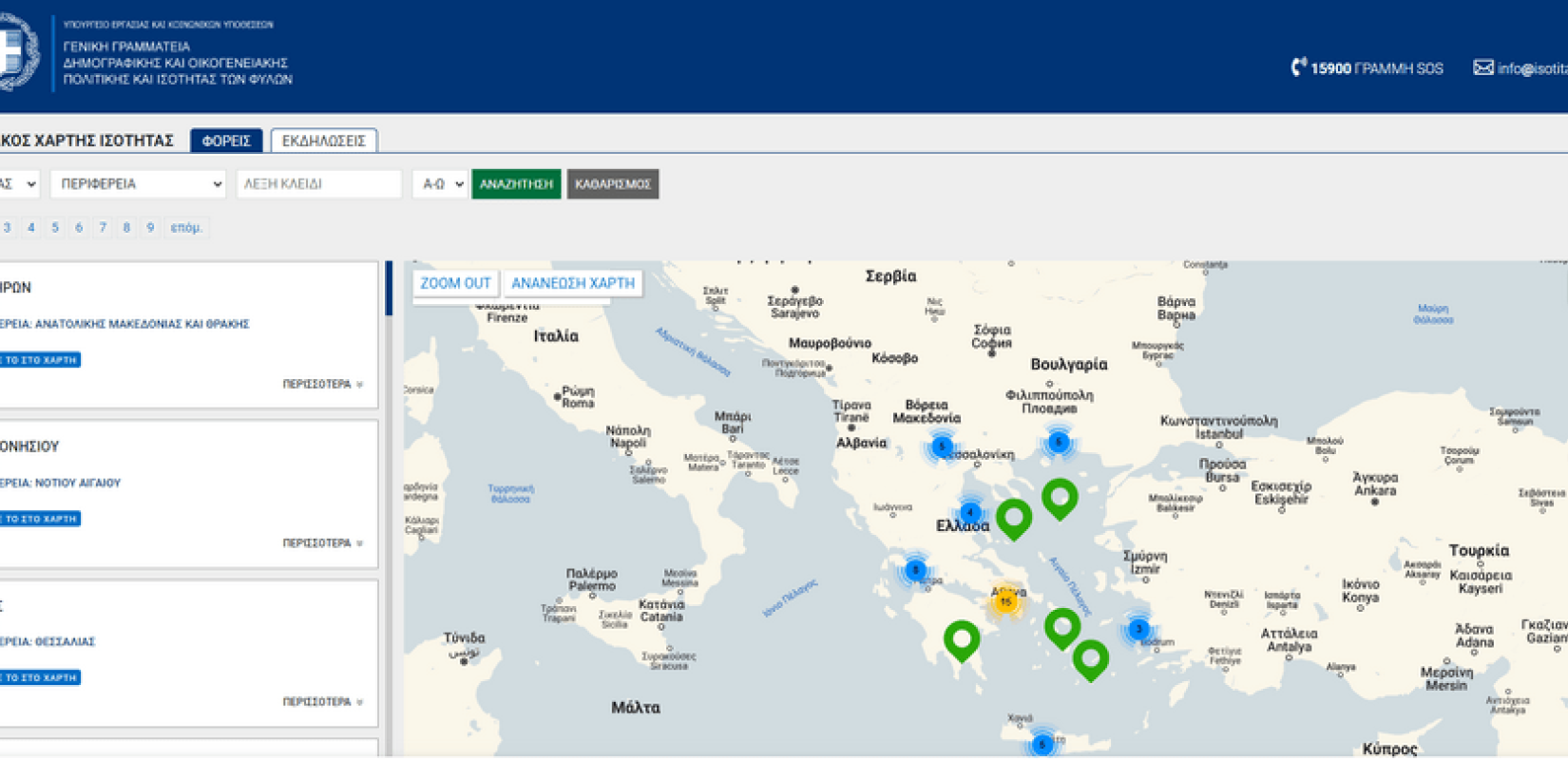Image resolution: width=1568 pixels, height=760 pixels.
Task: Click the results list scrollbar thumb
Action: click(389, 289)
